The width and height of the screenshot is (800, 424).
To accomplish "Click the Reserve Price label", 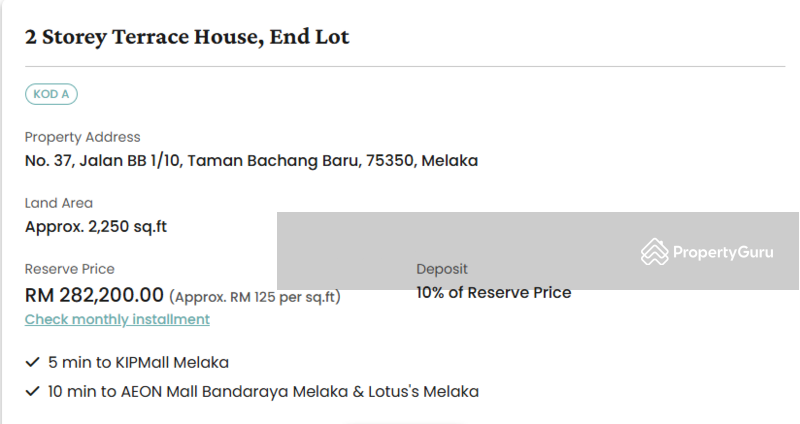I will coord(69,269).
